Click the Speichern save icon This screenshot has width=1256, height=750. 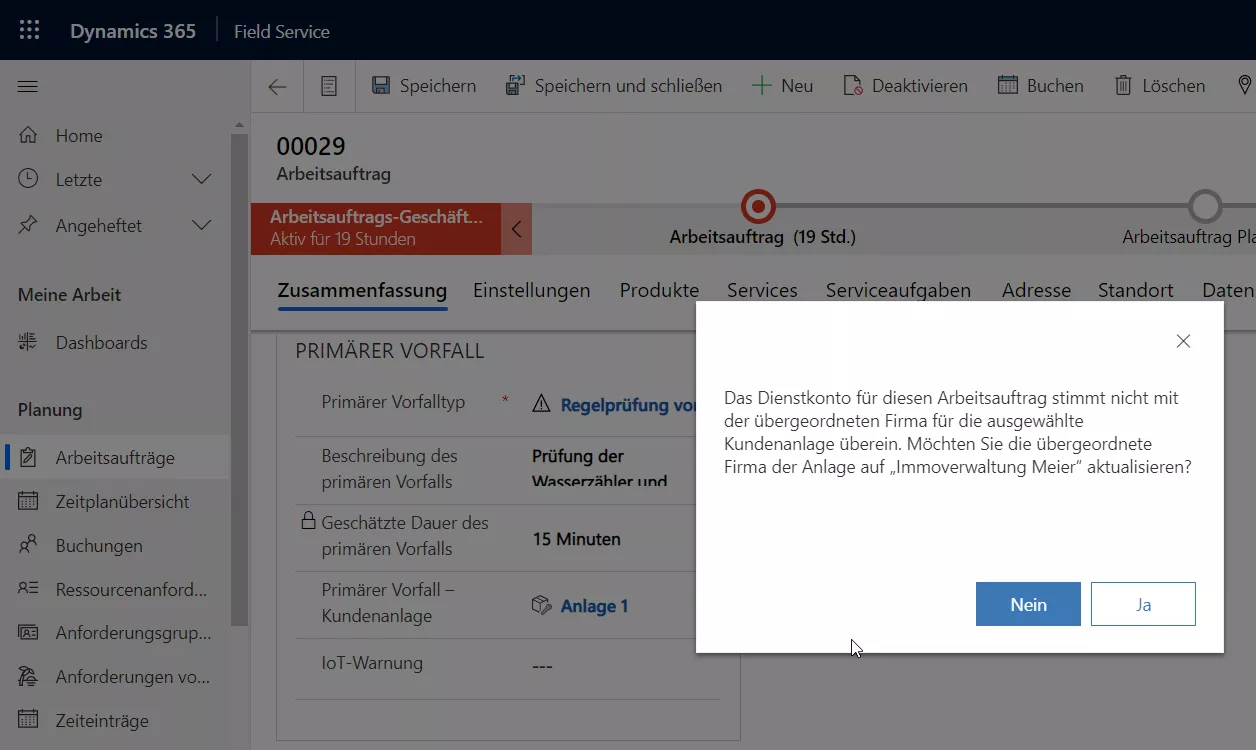pyautogui.click(x=381, y=86)
